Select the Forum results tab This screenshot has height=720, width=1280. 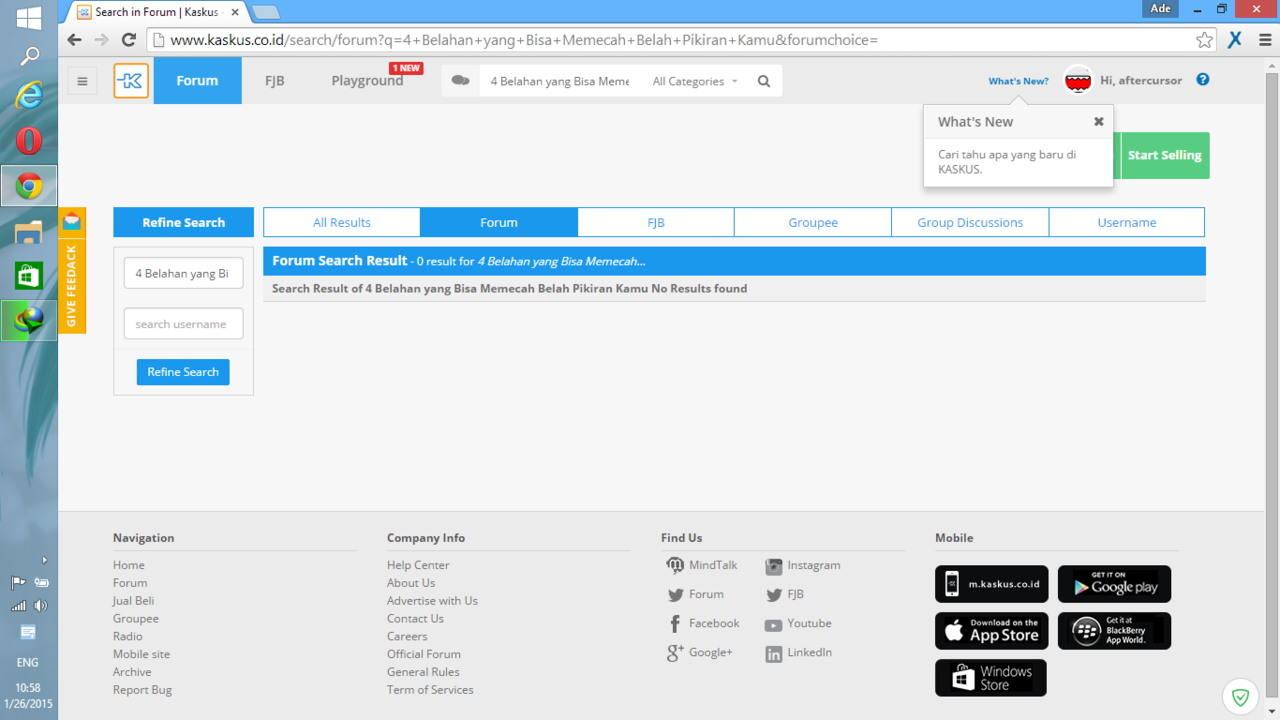pos(499,222)
